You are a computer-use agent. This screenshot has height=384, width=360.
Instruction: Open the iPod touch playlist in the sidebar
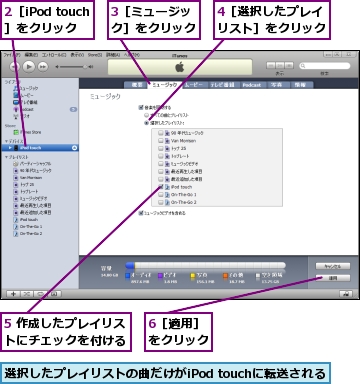(26, 220)
